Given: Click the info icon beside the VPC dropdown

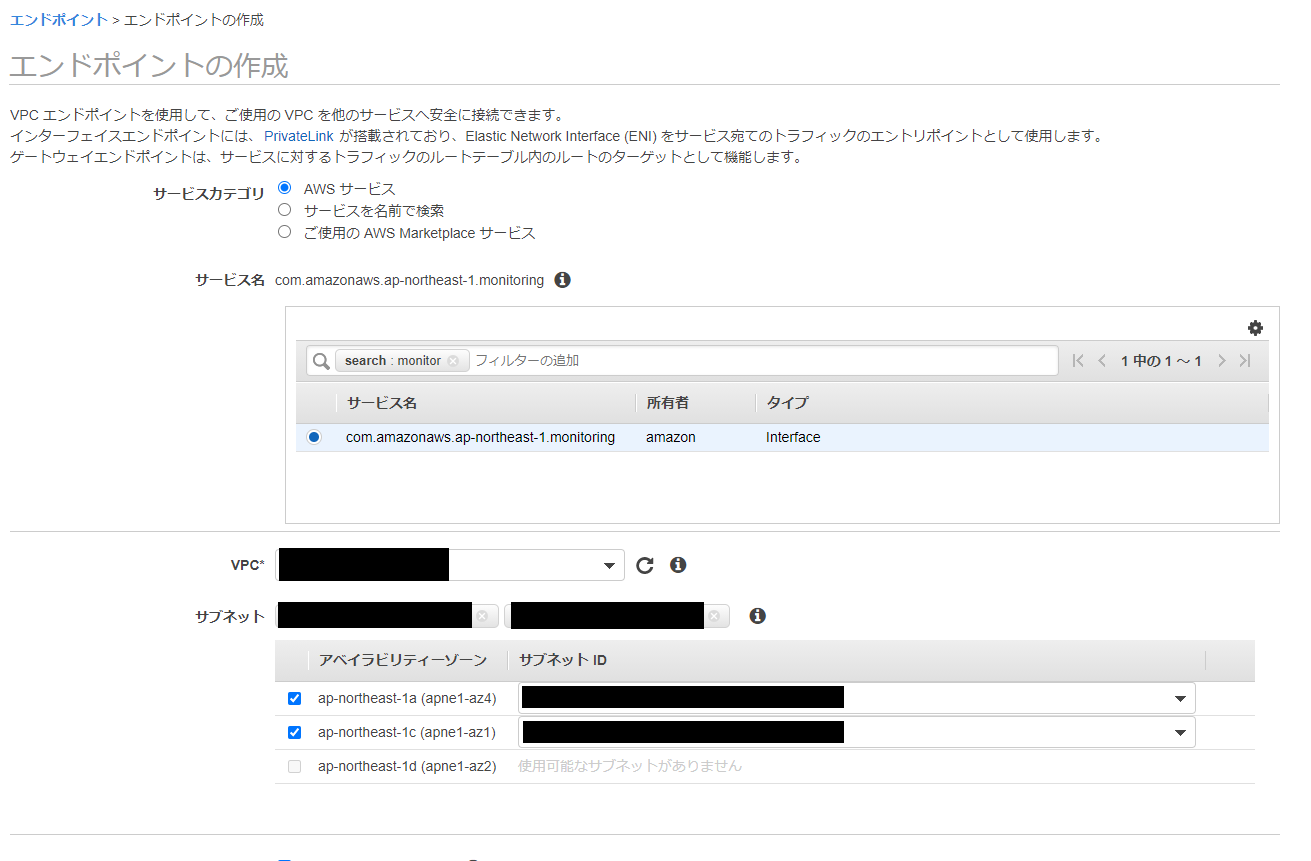Looking at the screenshot, I should [678, 564].
